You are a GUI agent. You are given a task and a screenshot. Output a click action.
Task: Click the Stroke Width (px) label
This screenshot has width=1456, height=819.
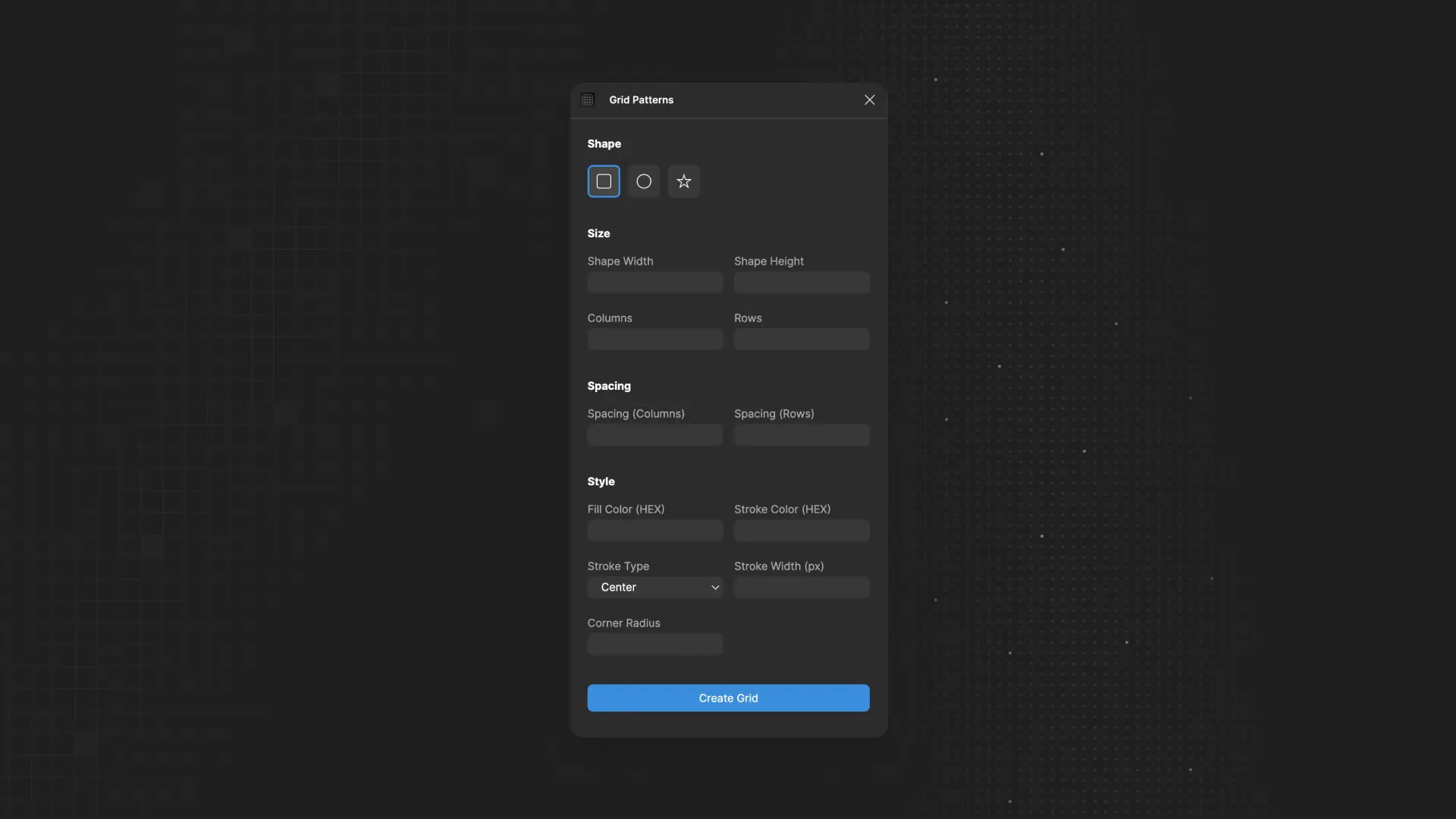click(x=779, y=566)
